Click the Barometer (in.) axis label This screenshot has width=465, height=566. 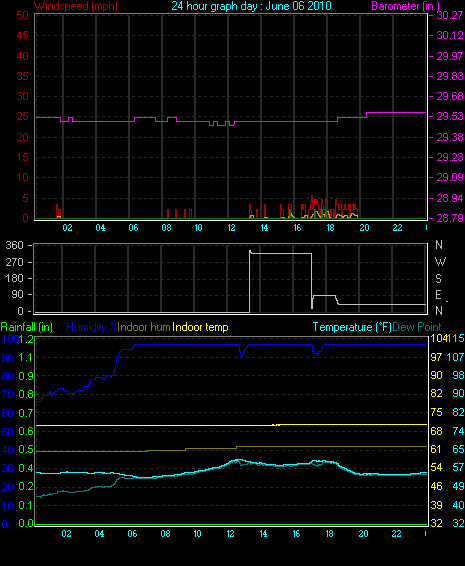(x=405, y=6)
